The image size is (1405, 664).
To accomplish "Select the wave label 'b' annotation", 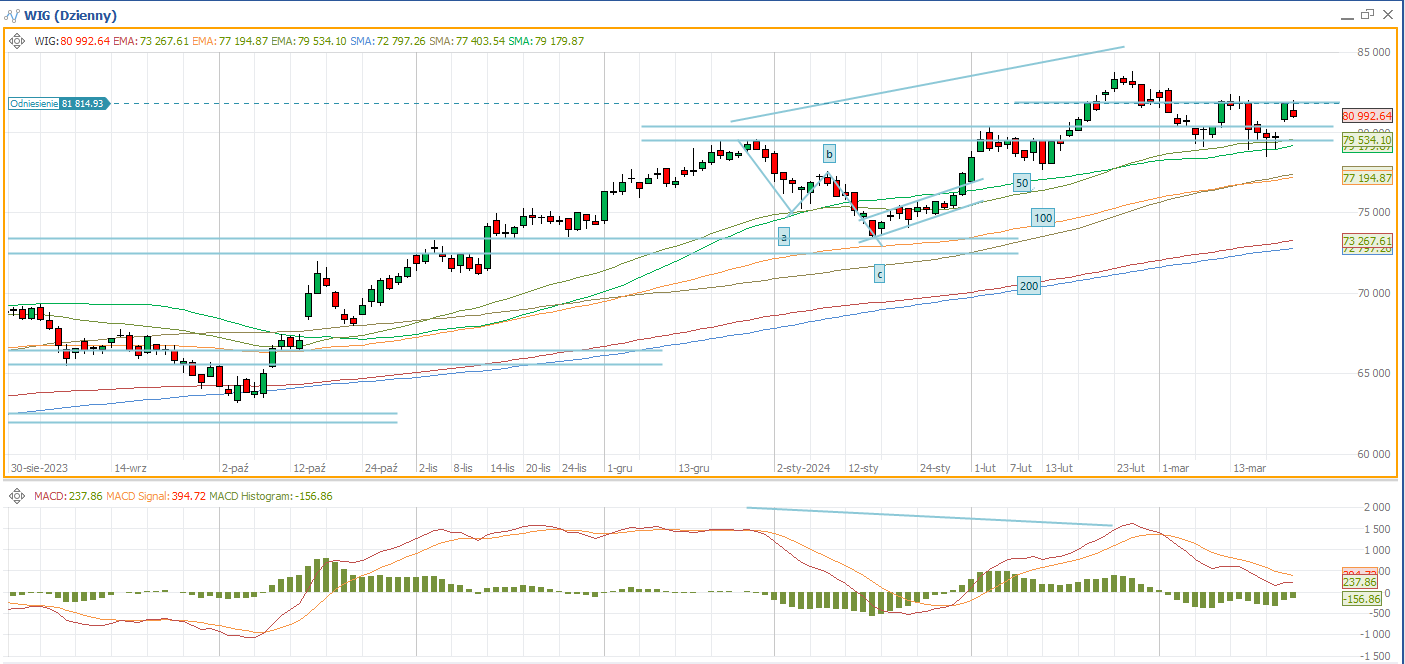I will (x=829, y=153).
